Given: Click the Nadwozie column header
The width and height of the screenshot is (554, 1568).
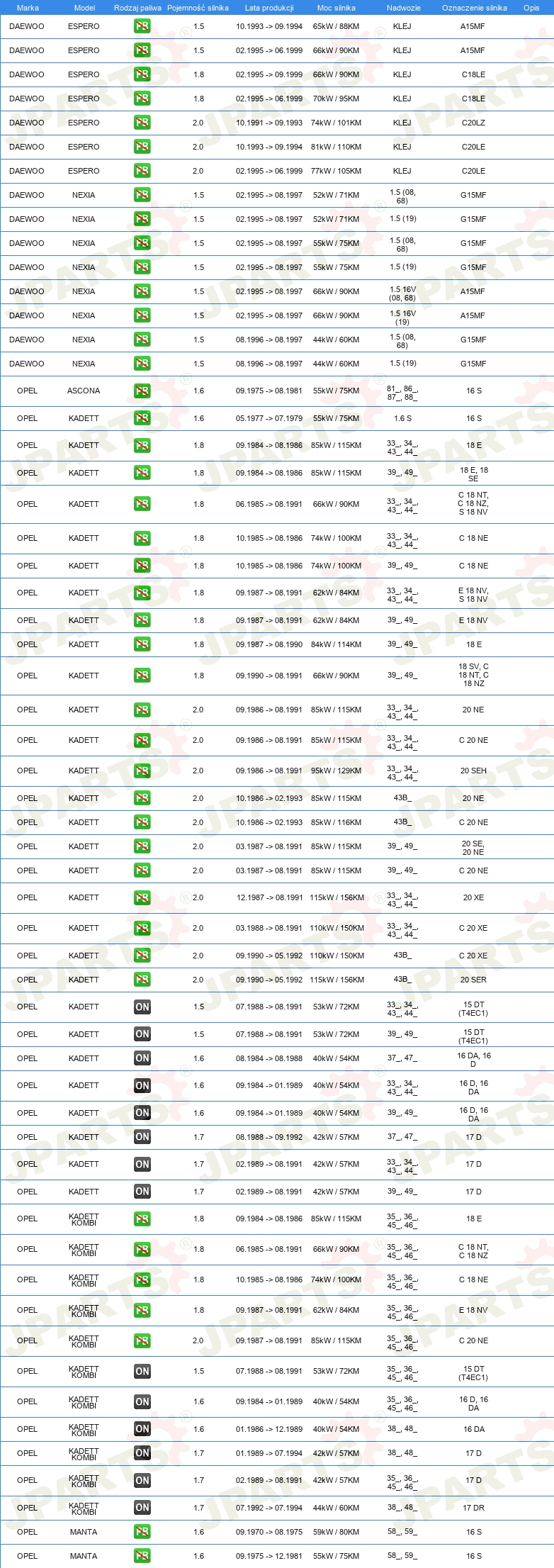Looking at the screenshot, I should (x=404, y=8).
